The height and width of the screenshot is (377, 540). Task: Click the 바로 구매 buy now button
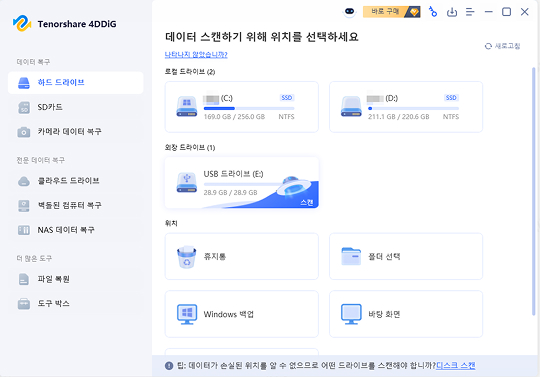click(x=392, y=12)
